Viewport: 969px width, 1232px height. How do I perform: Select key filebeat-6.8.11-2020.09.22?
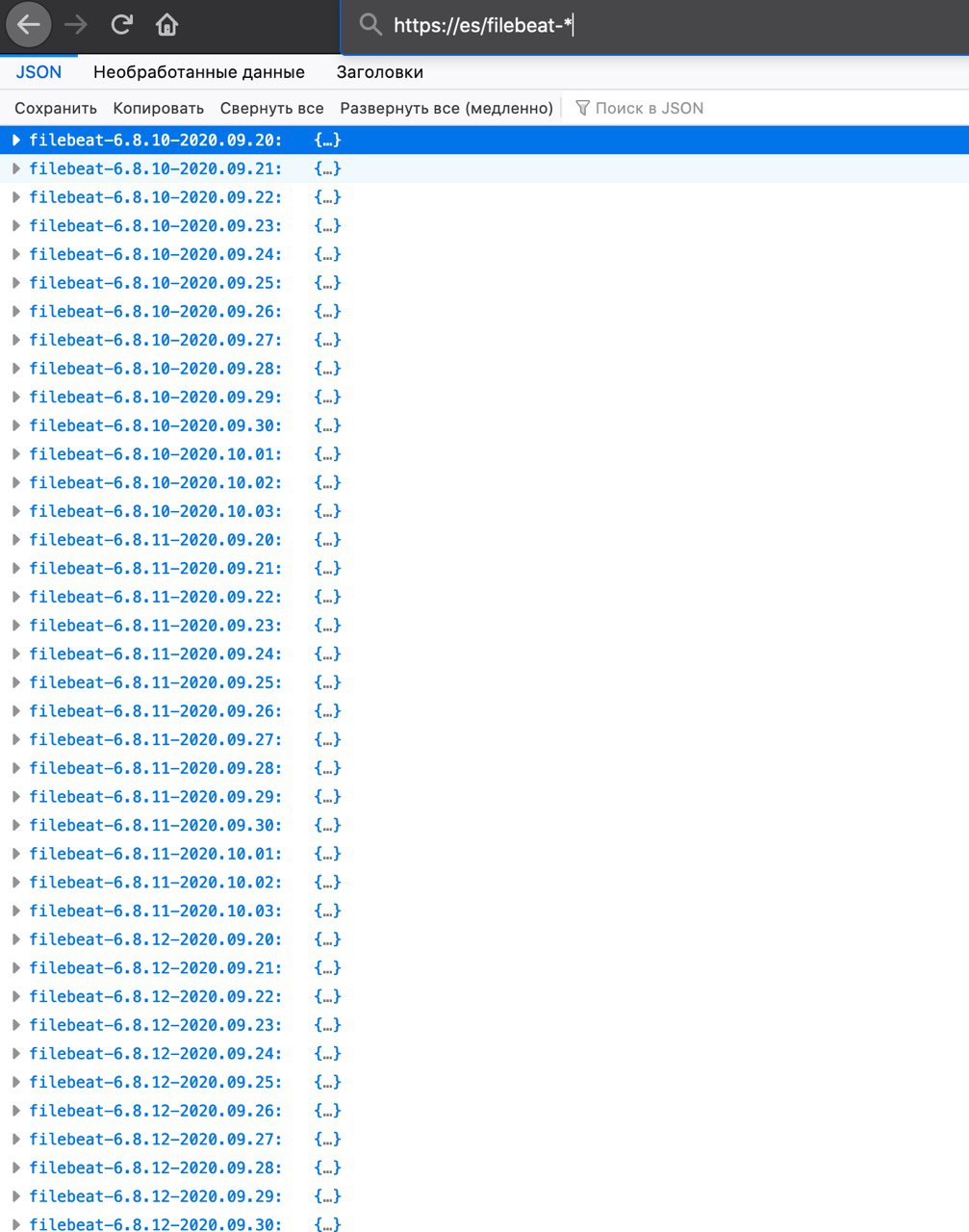click(156, 597)
